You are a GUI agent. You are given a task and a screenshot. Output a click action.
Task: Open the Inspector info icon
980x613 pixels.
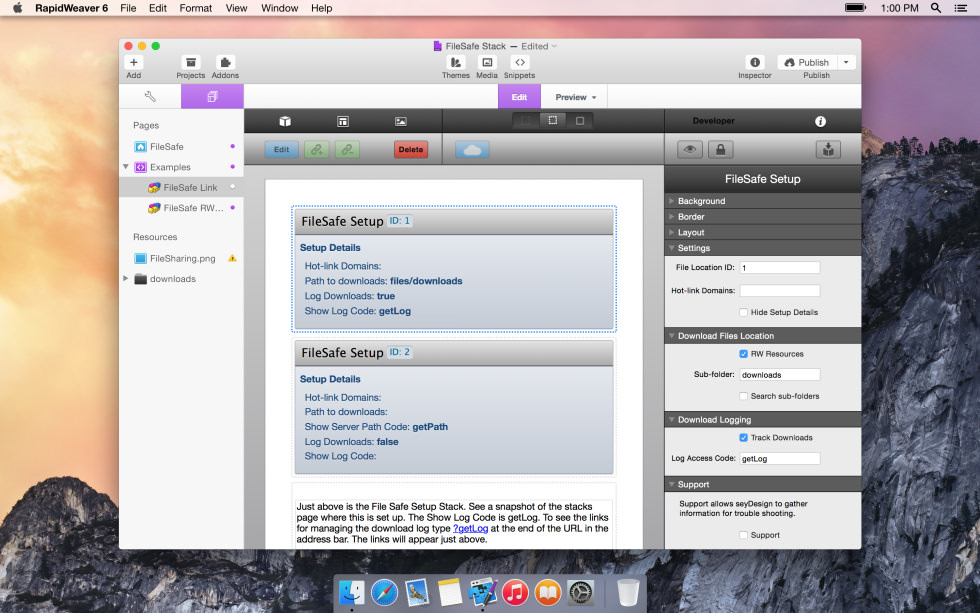pyautogui.click(x=755, y=62)
